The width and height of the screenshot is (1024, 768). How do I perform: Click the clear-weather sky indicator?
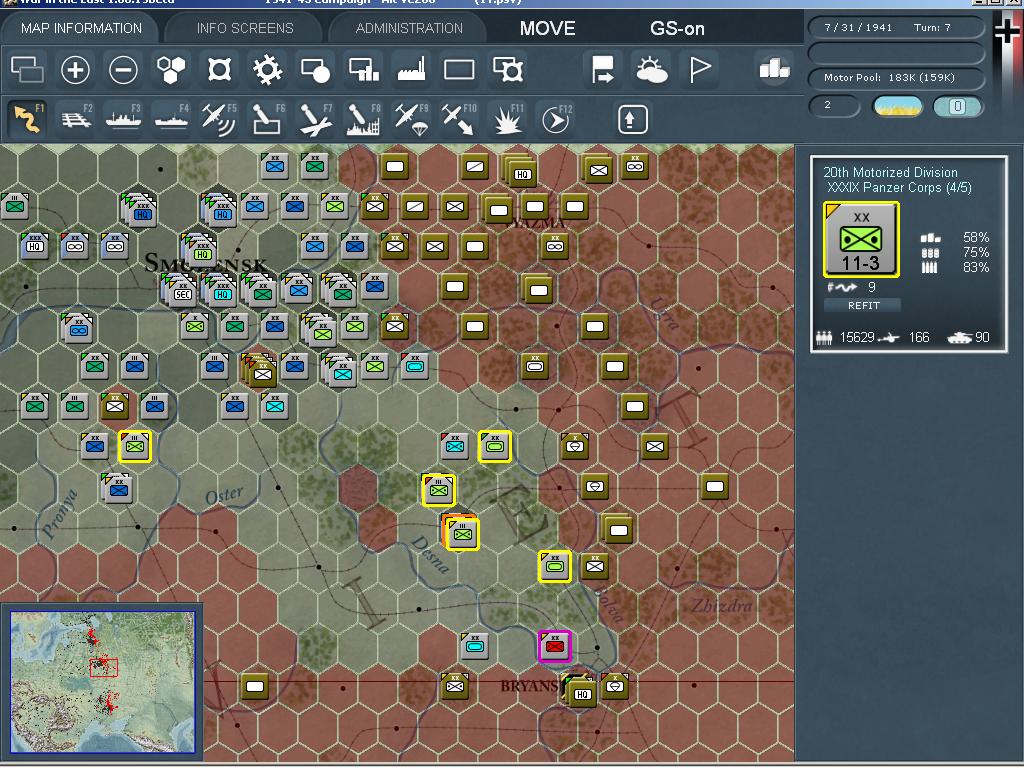tap(898, 106)
